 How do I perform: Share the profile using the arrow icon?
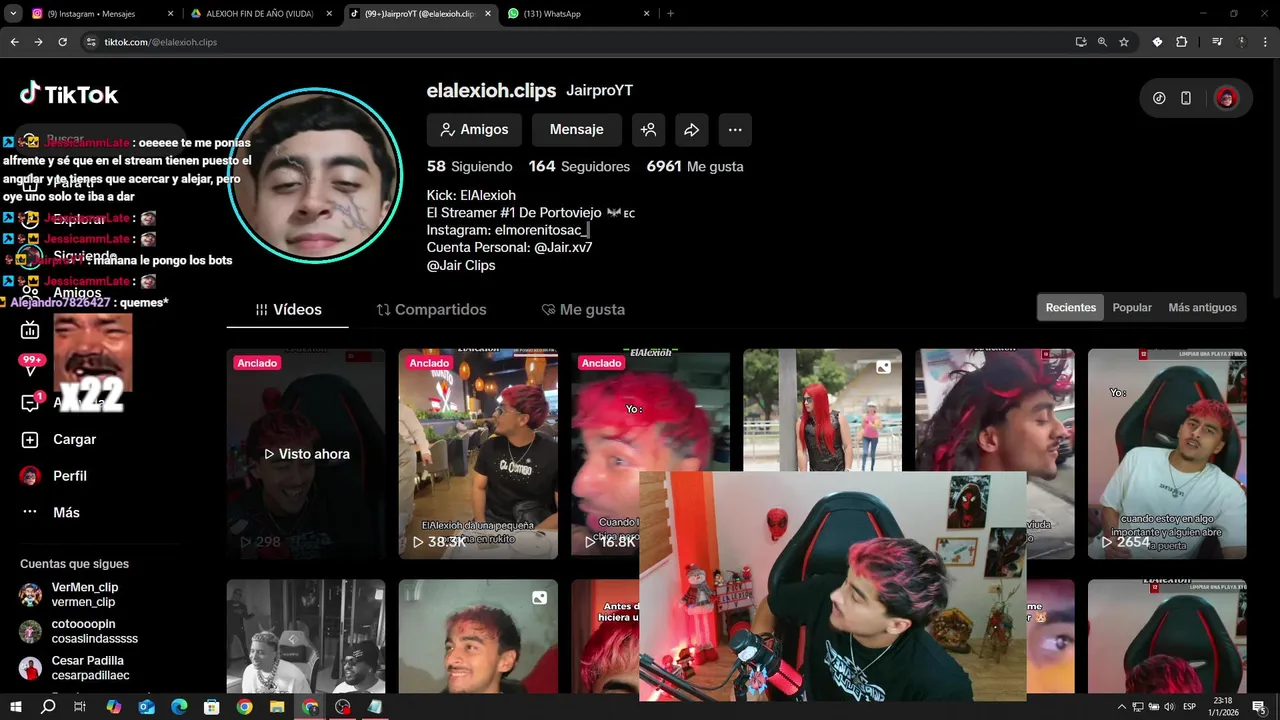(x=691, y=130)
